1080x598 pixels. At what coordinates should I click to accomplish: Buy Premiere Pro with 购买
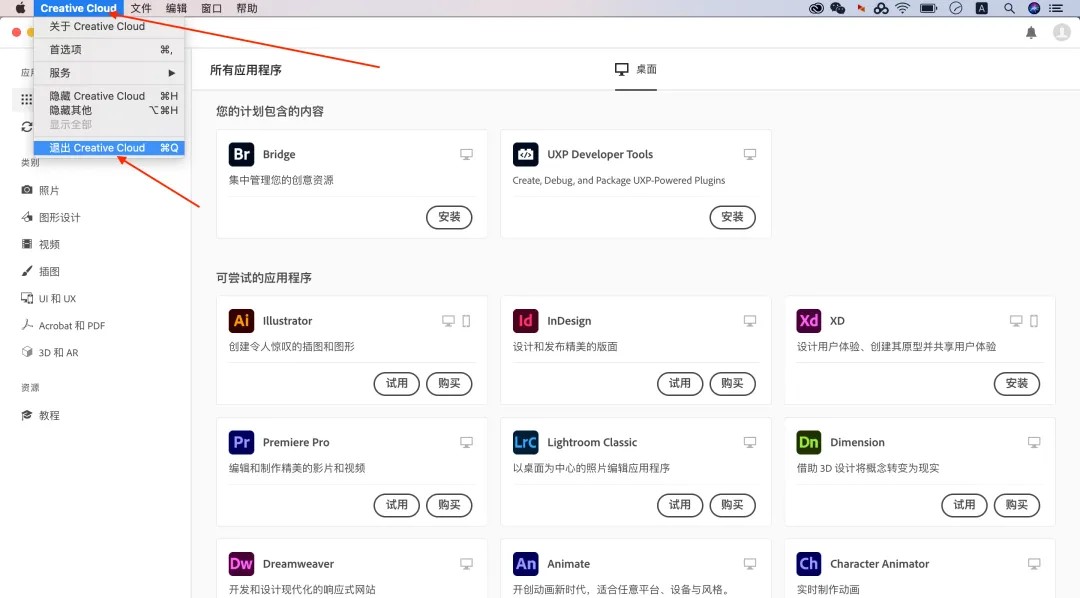coord(449,505)
